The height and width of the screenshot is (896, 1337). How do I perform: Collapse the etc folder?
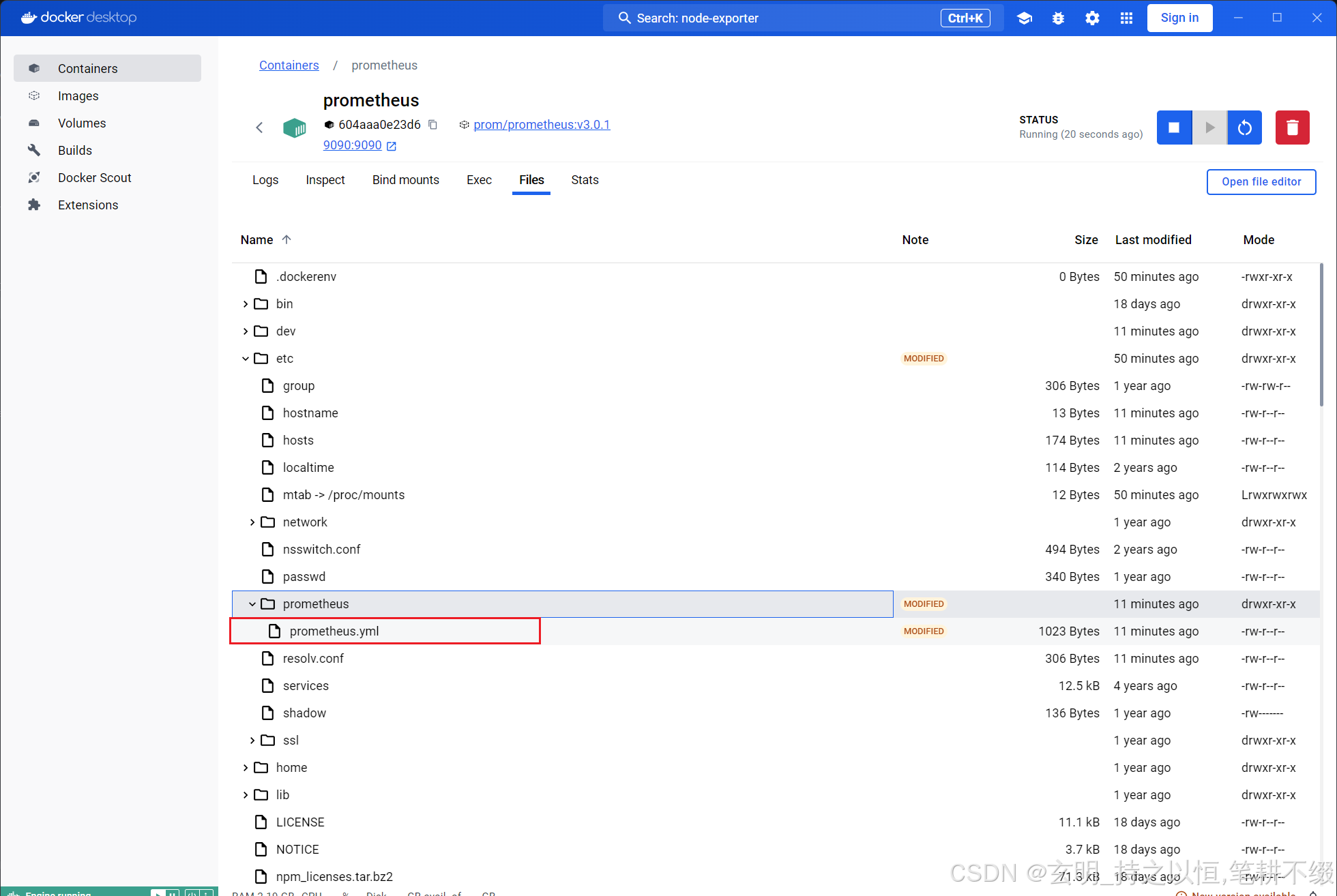pyautogui.click(x=246, y=359)
